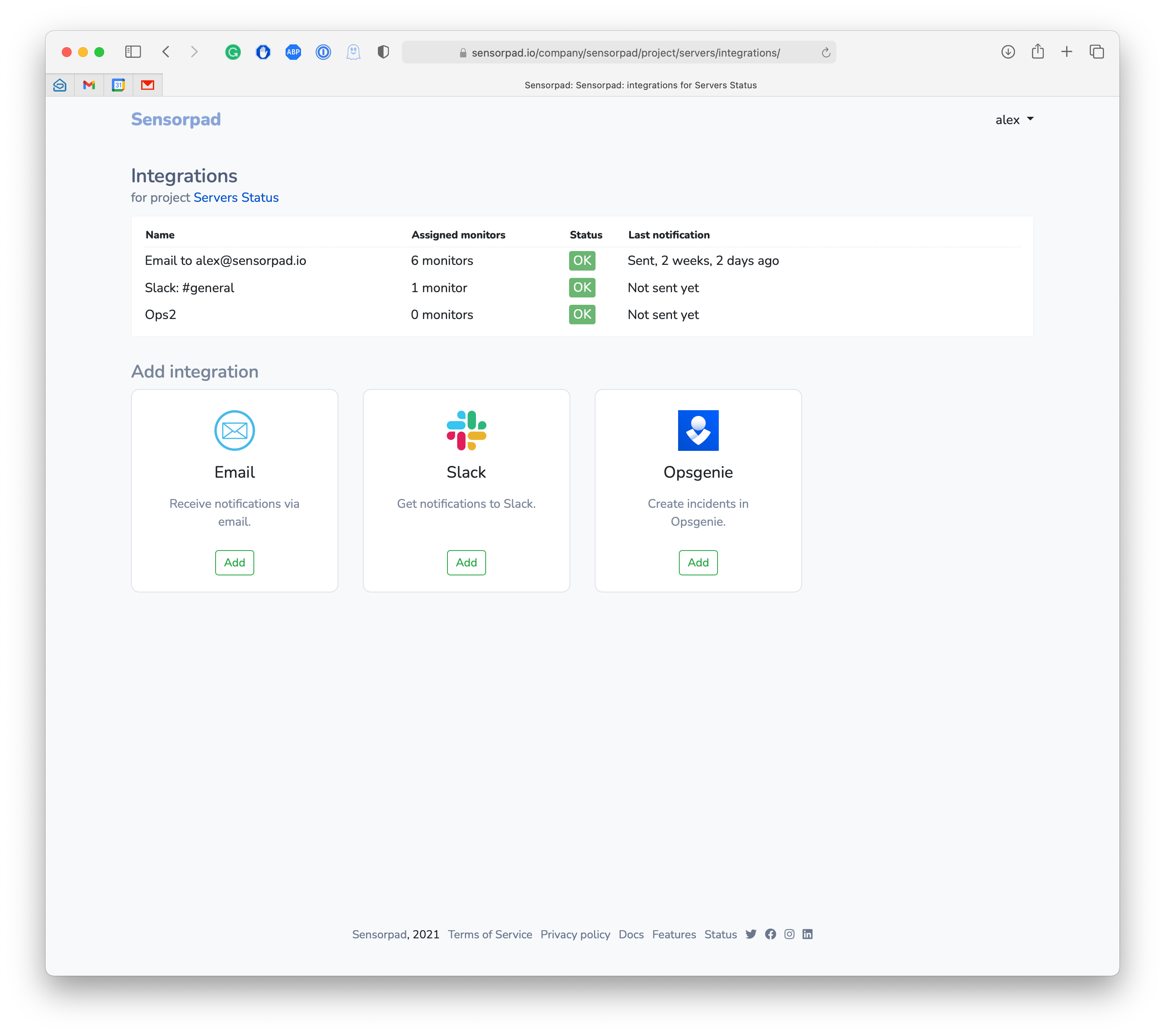Open the AdBlock Plus extension icon

293,52
